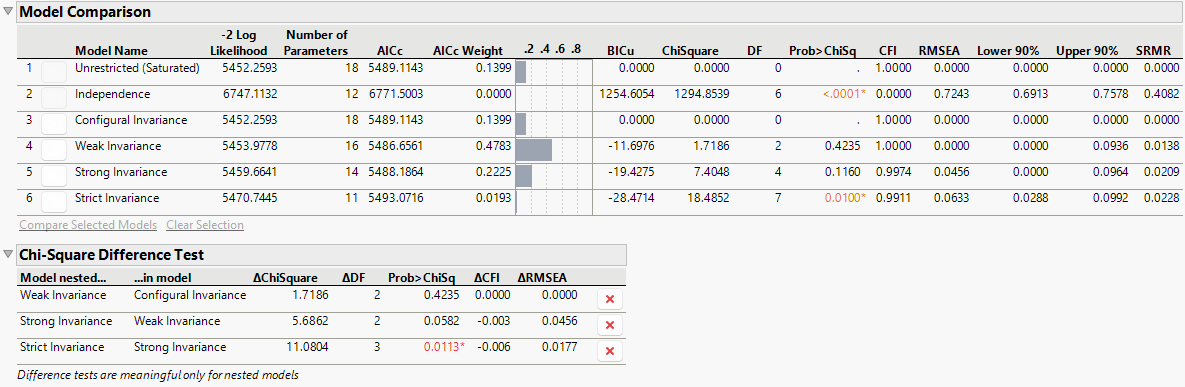The image size is (1185, 387).
Task: Select the Independence model checkbox
Action: [54, 98]
